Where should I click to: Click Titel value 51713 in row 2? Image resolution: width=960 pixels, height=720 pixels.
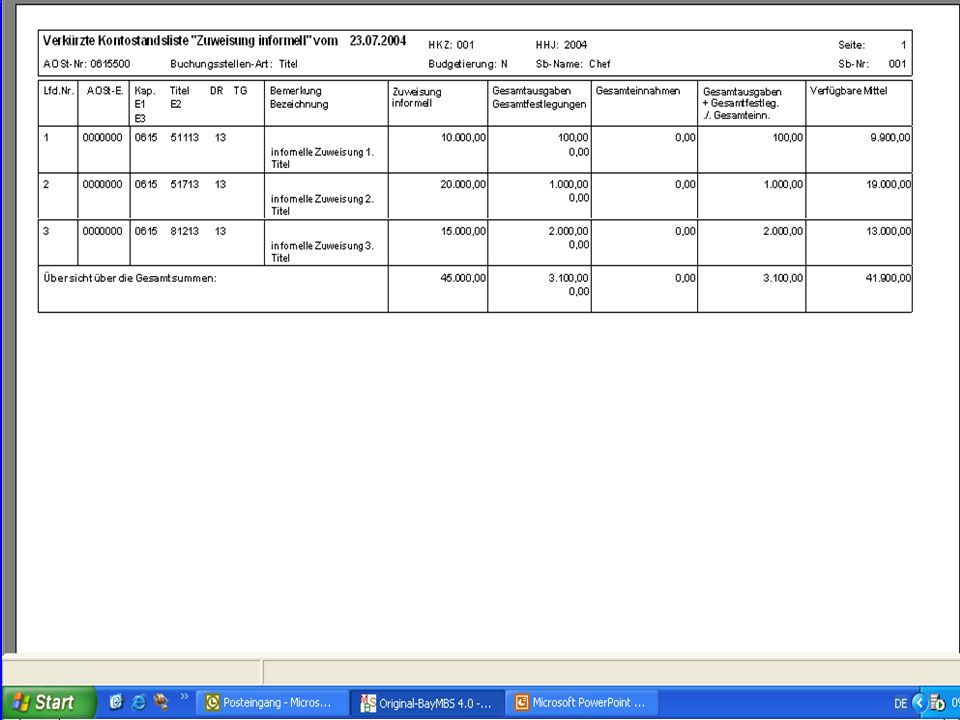(x=184, y=184)
